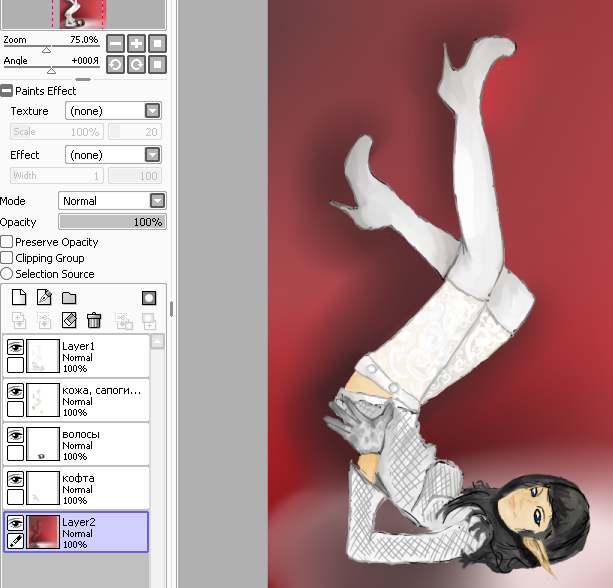Hide the кофта layer
The height and width of the screenshot is (588, 613).
[x=15, y=479]
